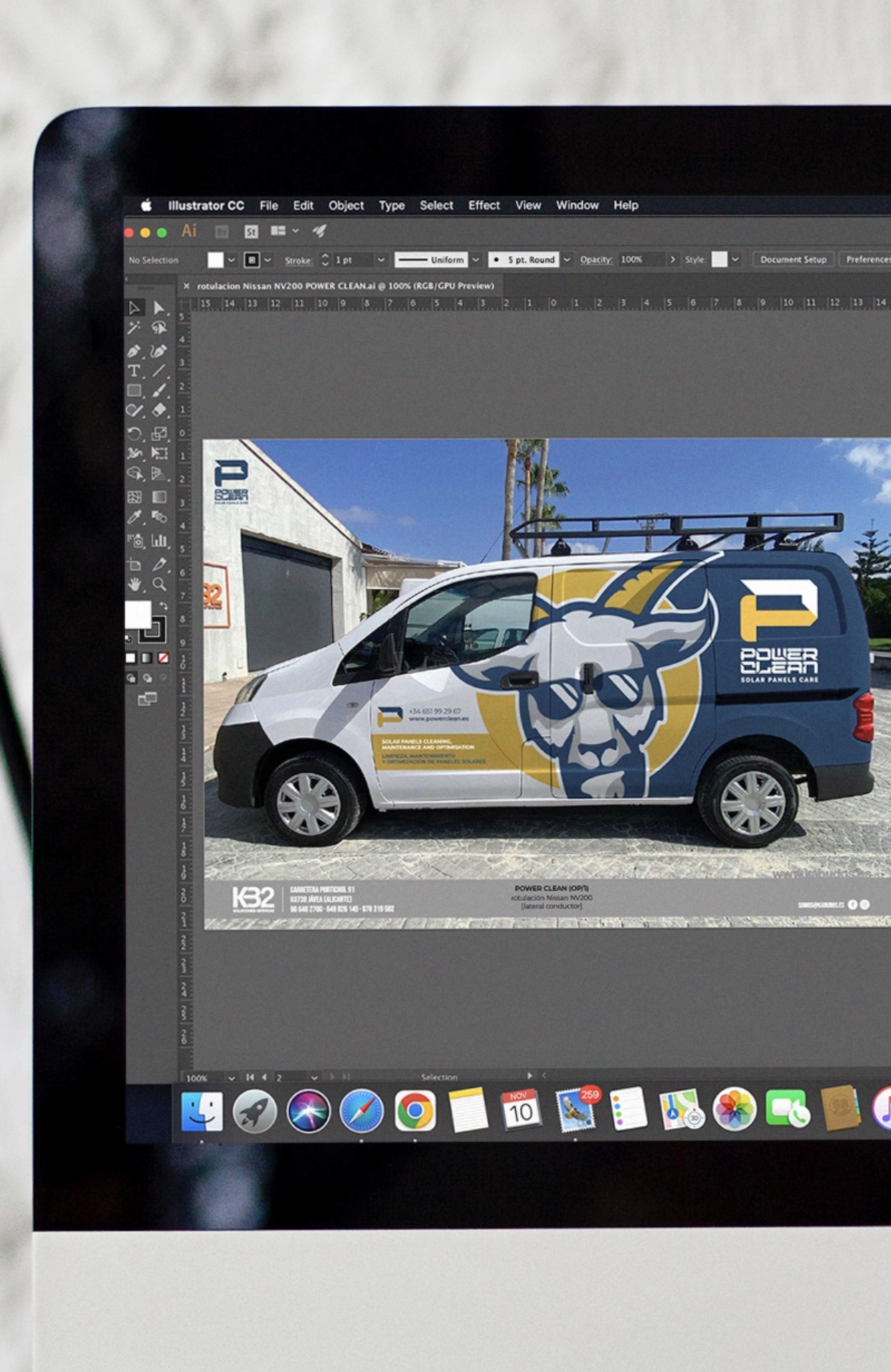891x1372 pixels.
Task: Open the Type menu
Action: pyautogui.click(x=392, y=205)
